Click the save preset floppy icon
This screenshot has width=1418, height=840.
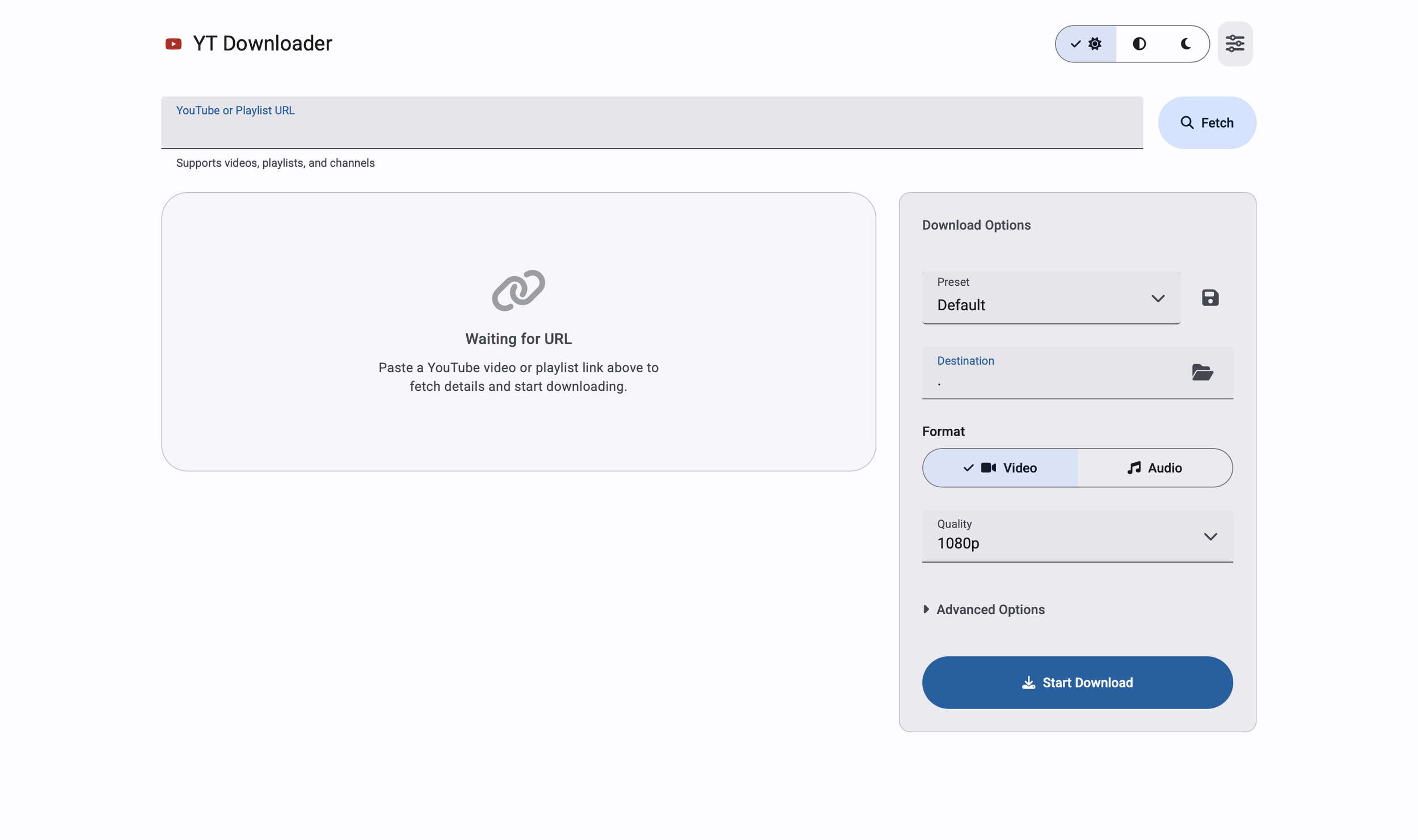[x=1209, y=298]
